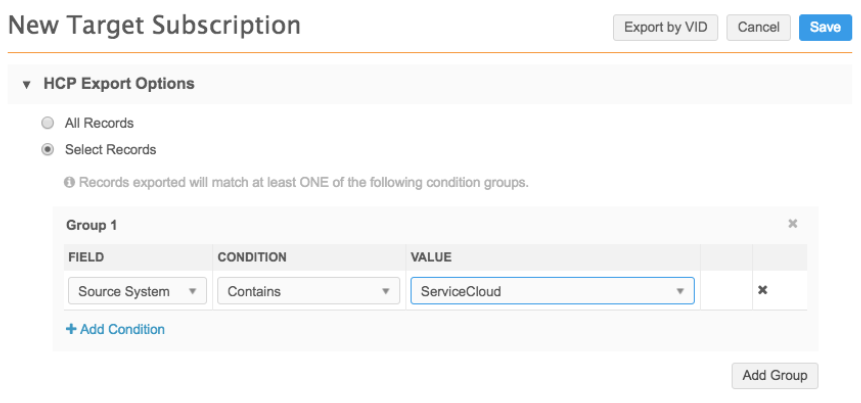Click the Export by VID button

[x=665, y=27]
